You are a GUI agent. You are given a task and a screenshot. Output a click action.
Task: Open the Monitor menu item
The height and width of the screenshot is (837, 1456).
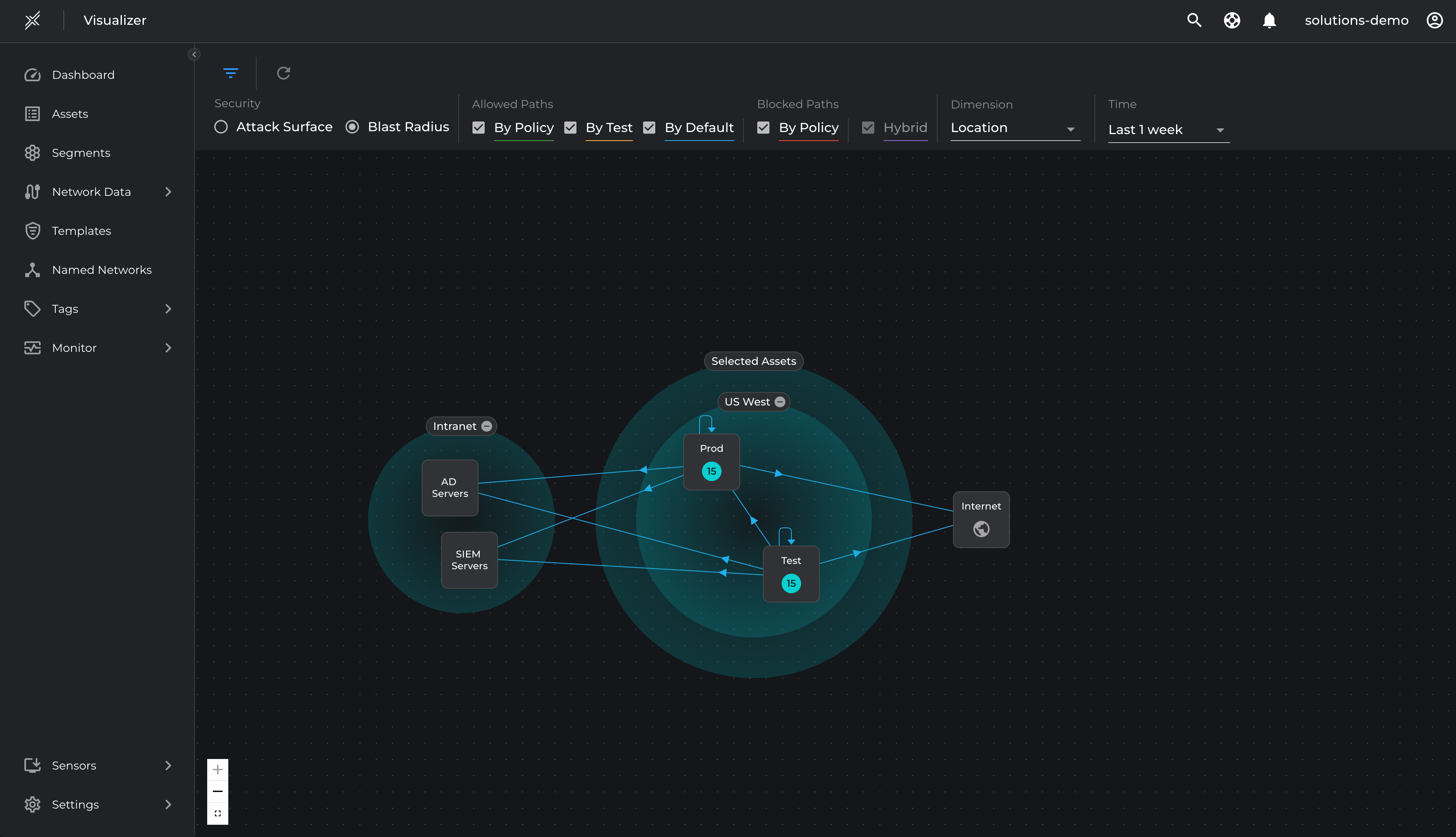pyautogui.click(x=74, y=348)
